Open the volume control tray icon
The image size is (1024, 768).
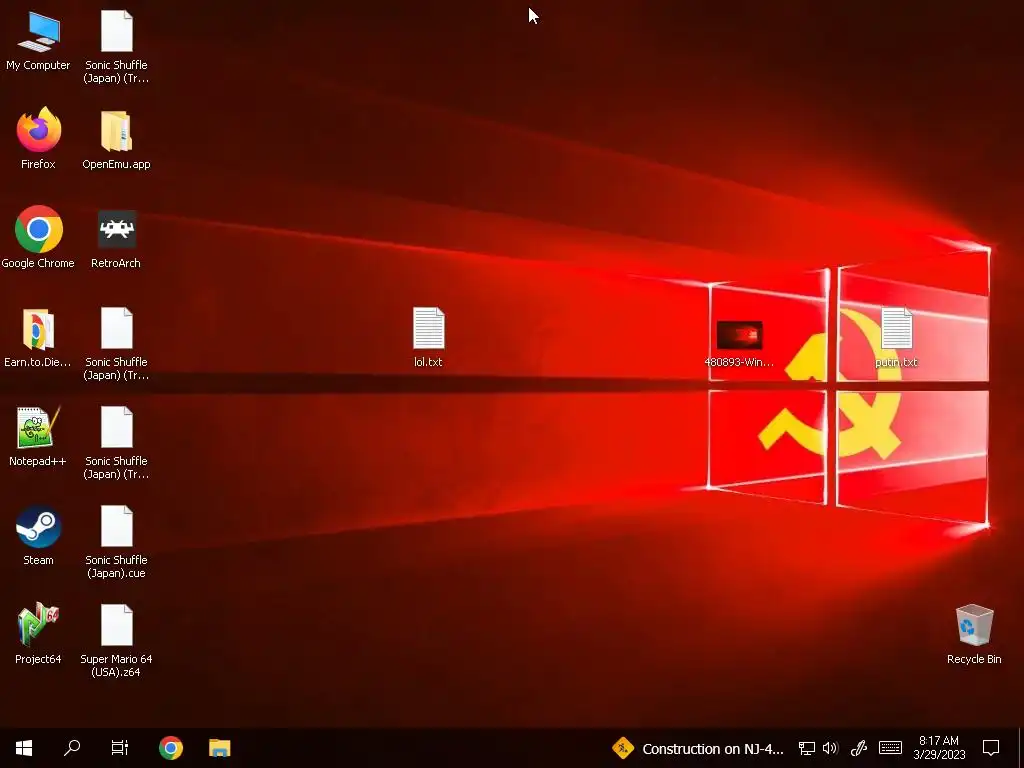coord(831,748)
